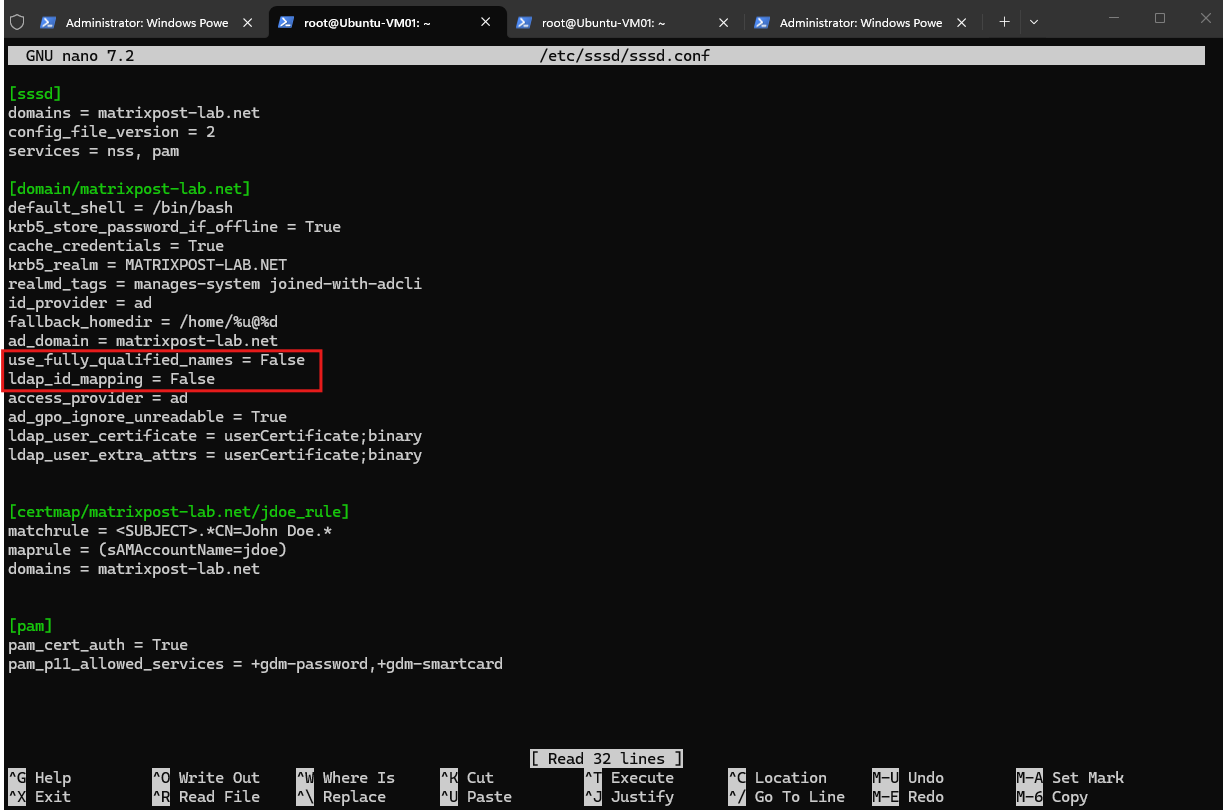
Task: Click PowerShell icon on active root@Ubuntu-VM01 tab
Action: (286, 22)
